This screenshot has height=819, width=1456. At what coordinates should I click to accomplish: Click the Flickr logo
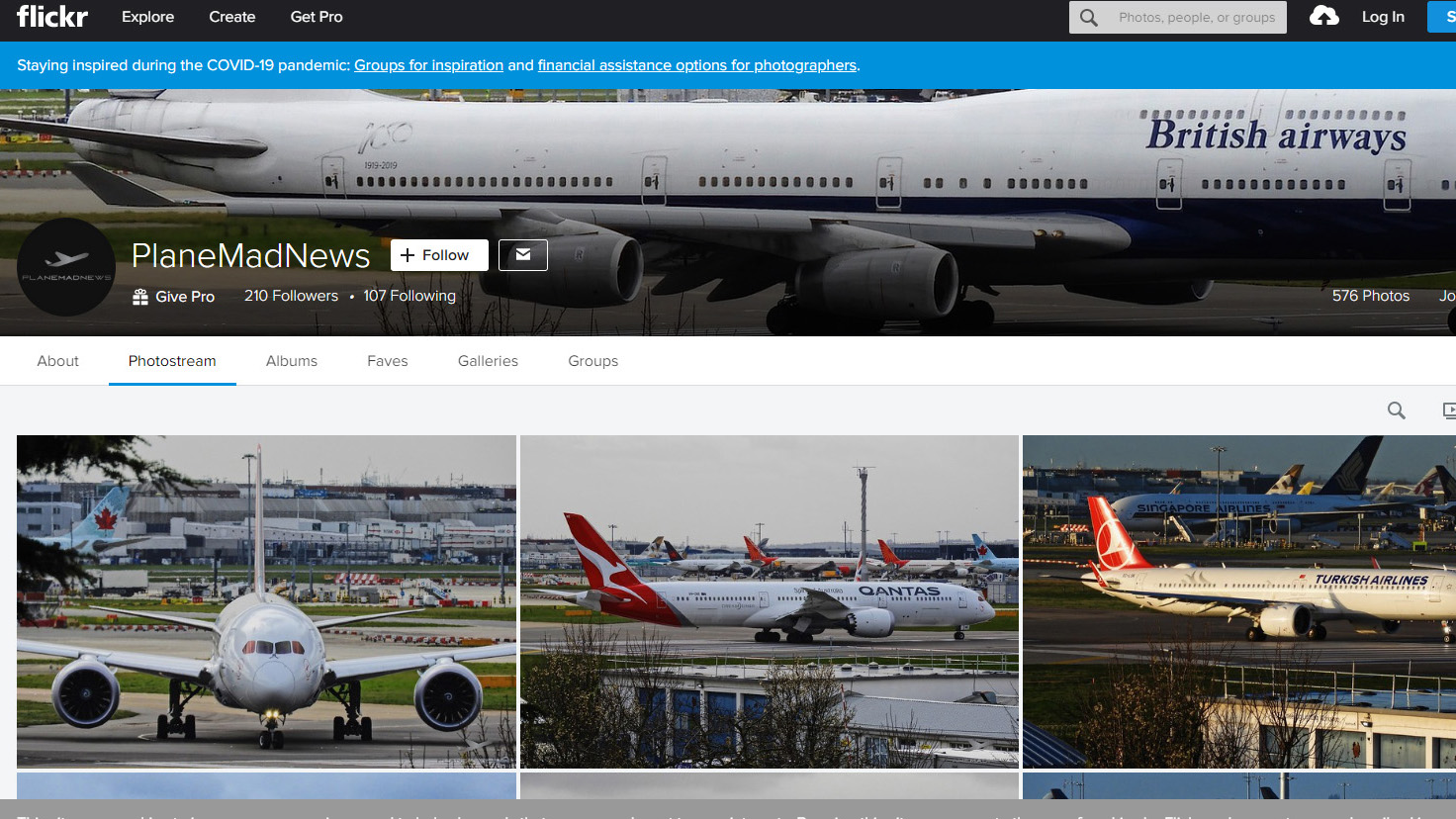click(52, 17)
